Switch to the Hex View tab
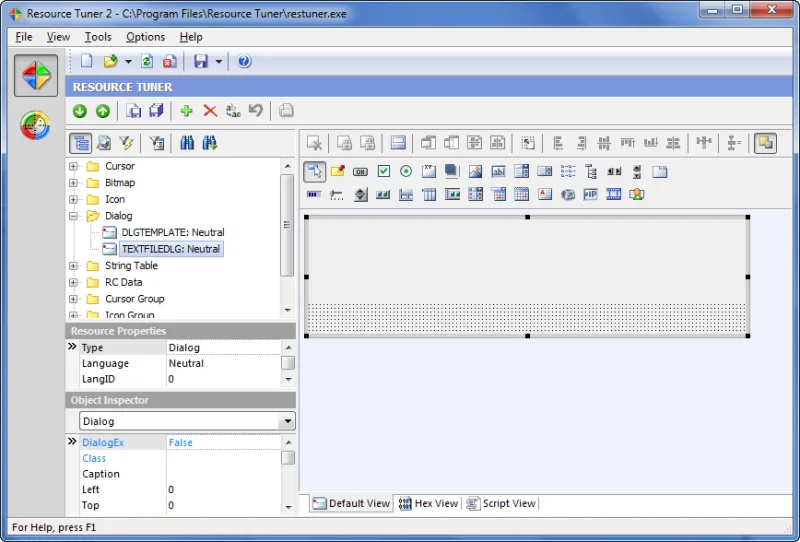The height and width of the screenshot is (542, 800). (x=428, y=503)
